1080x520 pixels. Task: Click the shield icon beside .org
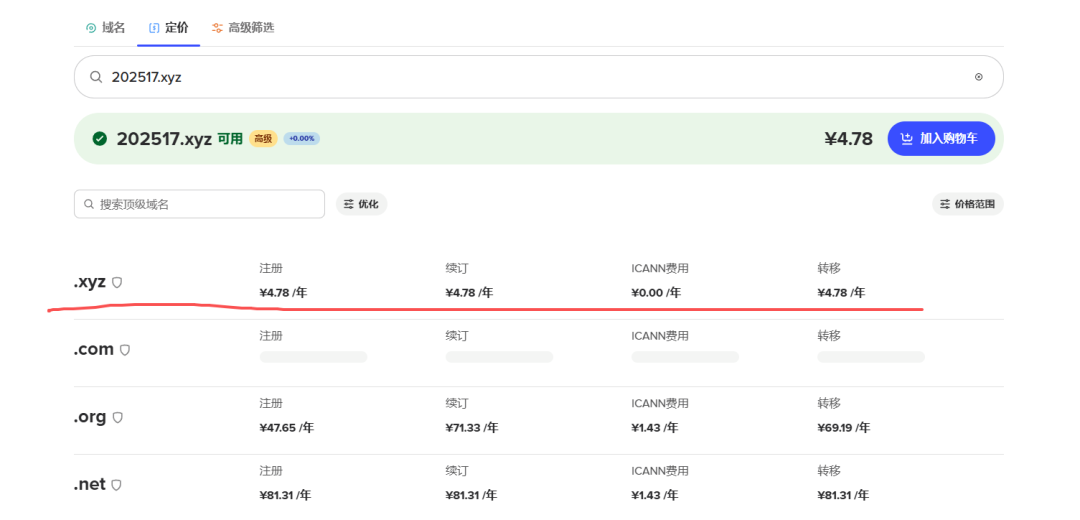click(x=117, y=418)
